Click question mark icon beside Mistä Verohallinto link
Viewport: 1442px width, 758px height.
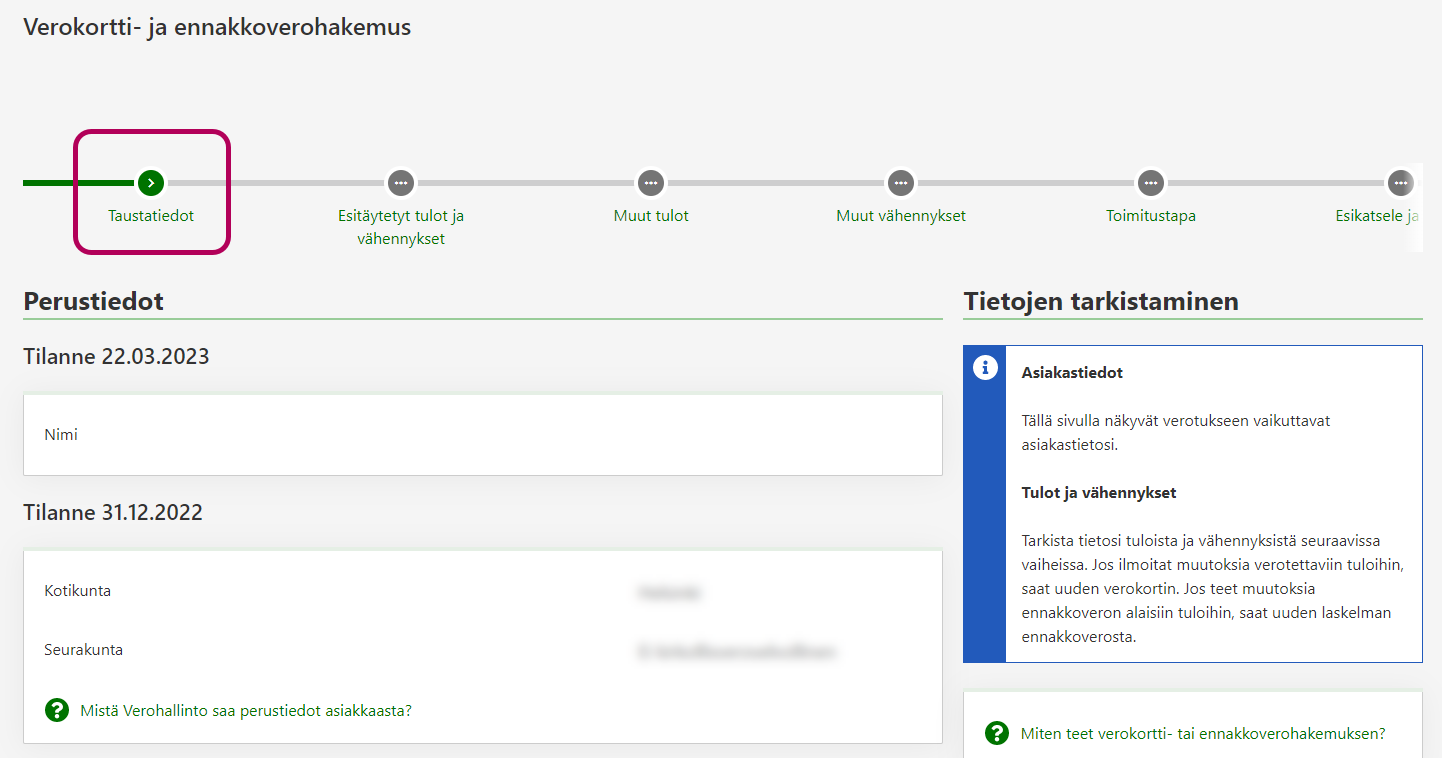(x=57, y=711)
